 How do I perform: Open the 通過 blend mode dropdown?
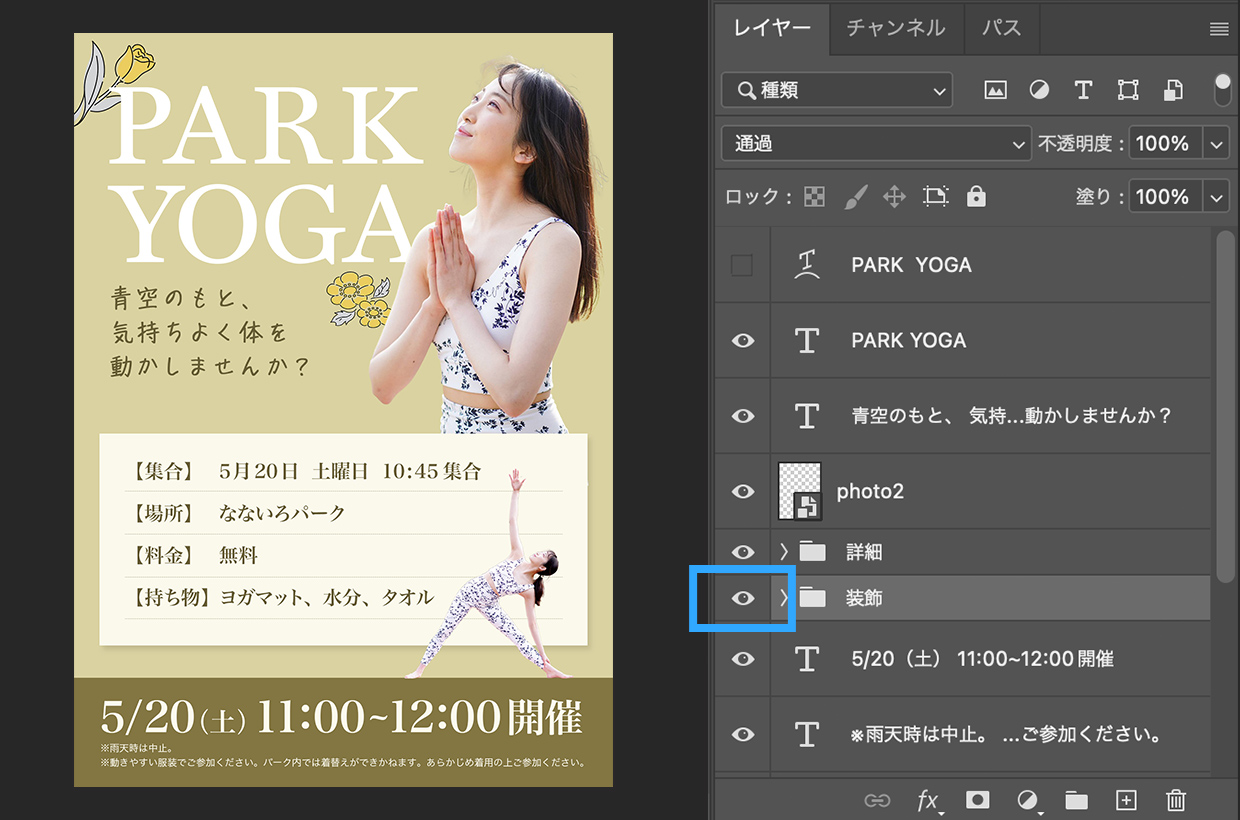pyautogui.click(x=875, y=143)
